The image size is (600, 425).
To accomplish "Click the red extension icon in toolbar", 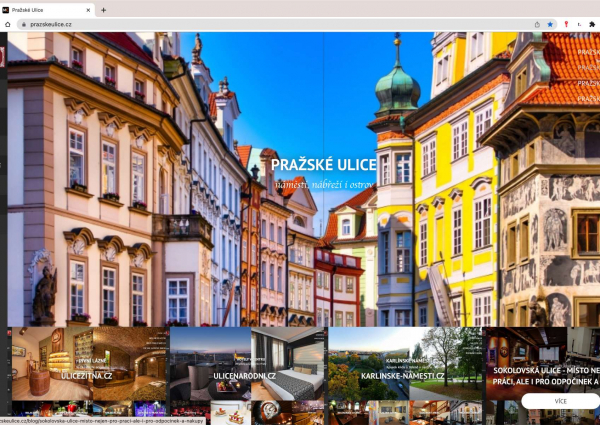I will (565, 24).
